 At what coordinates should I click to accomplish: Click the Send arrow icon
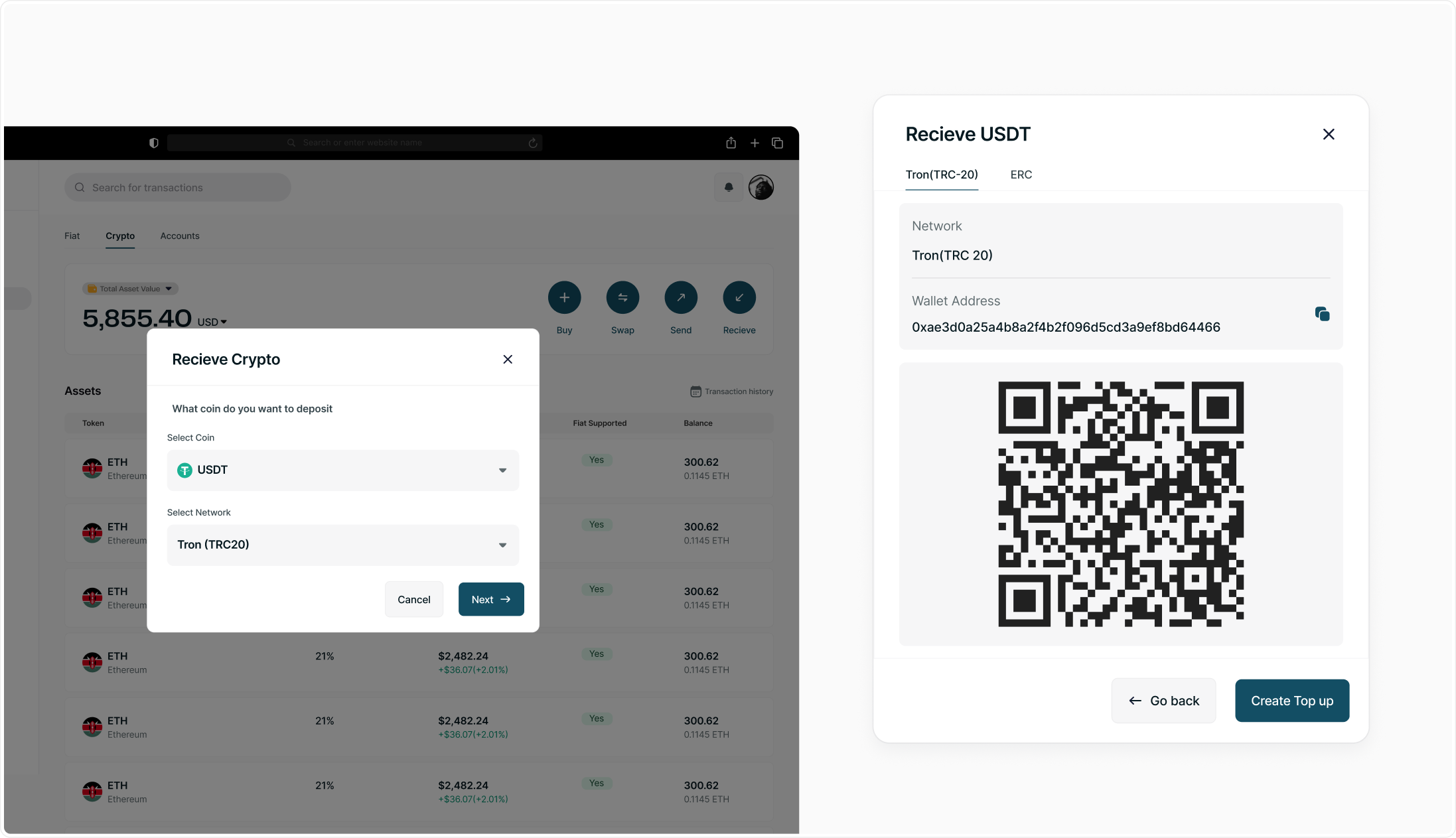tap(681, 298)
